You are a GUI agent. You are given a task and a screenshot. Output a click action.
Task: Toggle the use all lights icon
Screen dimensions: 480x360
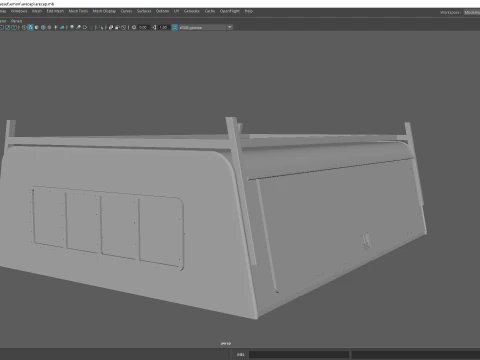[56, 27]
